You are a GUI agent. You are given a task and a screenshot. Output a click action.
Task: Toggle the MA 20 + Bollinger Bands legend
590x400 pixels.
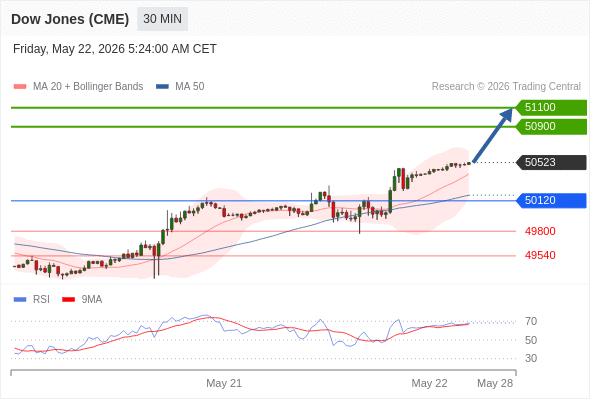pyautogui.click(x=78, y=87)
